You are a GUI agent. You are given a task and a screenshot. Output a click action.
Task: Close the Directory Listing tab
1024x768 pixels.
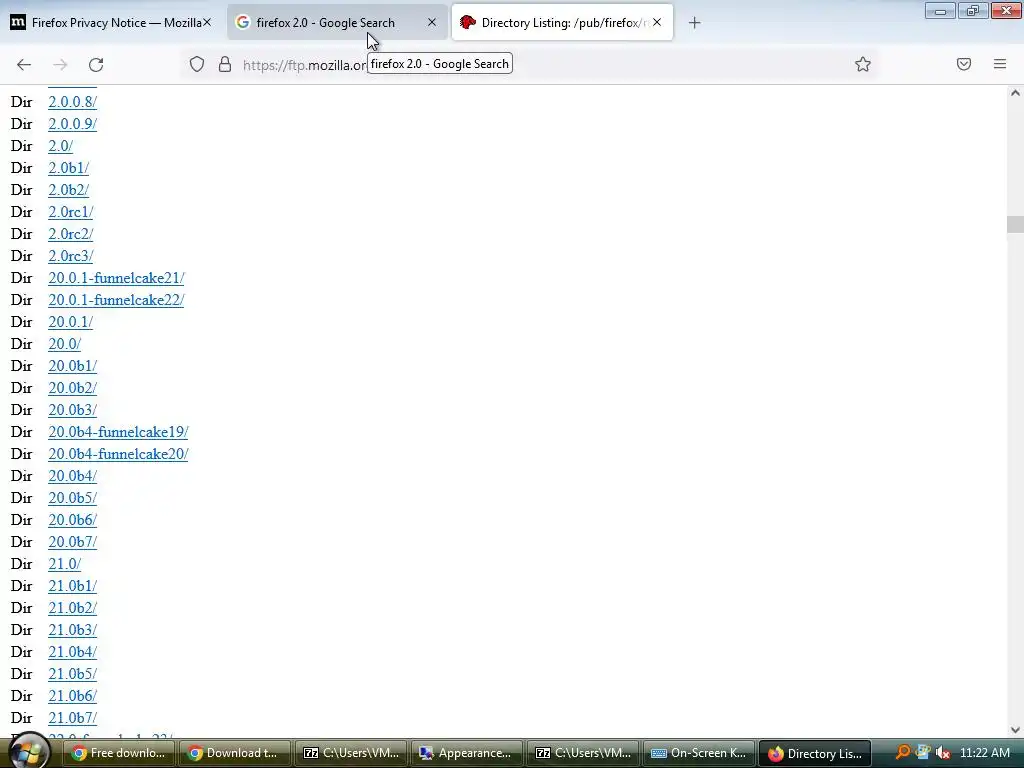[657, 22]
